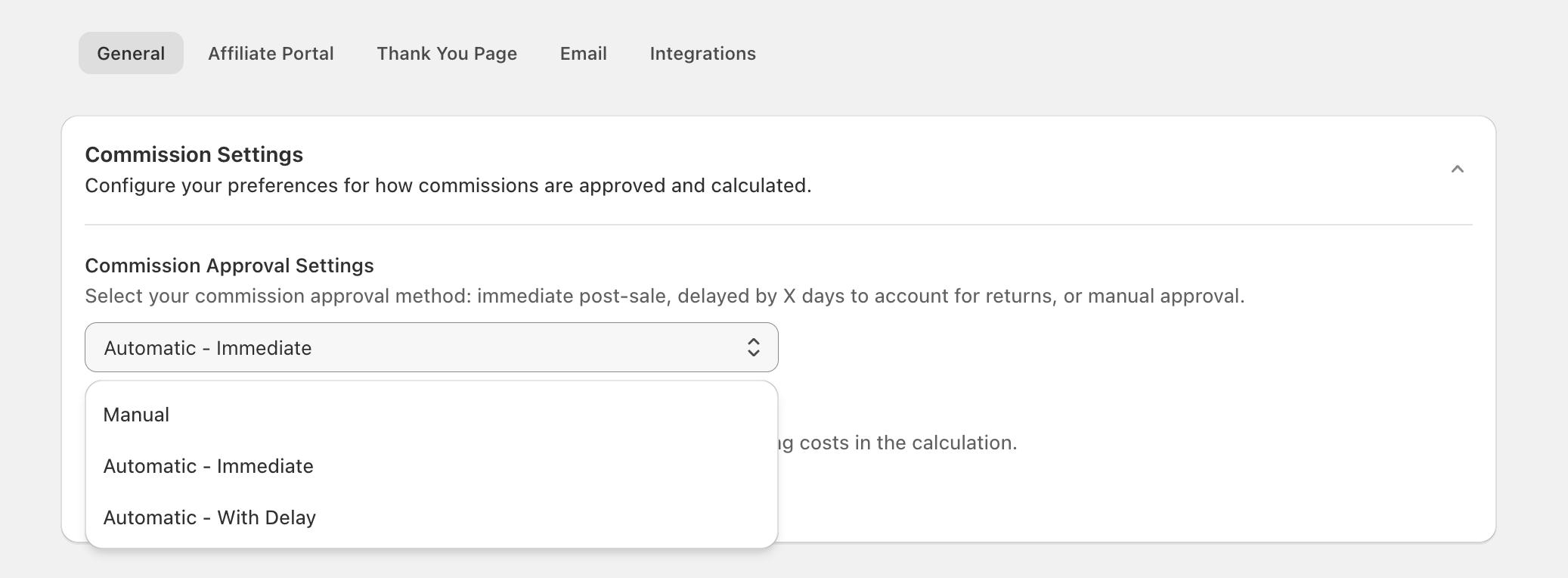Open the Affiliate Portal tab
The height and width of the screenshot is (578, 1568).
[271, 54]
